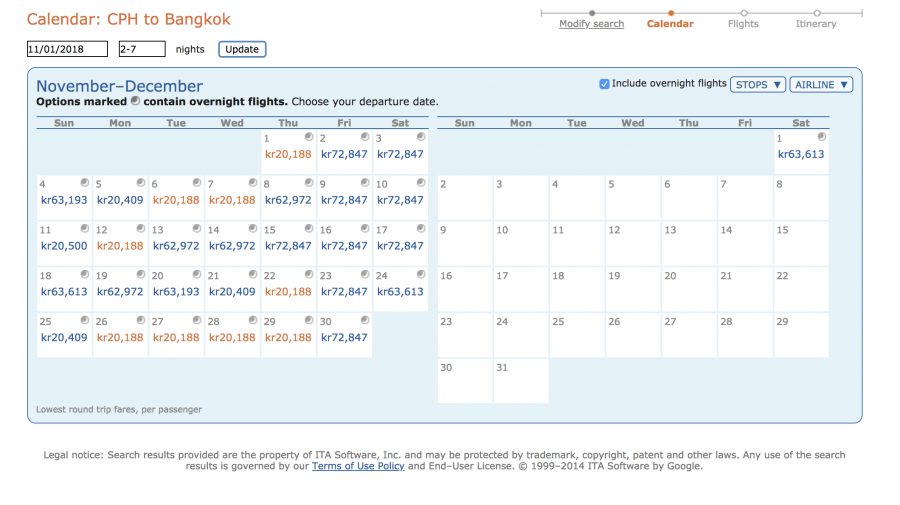900x505 pixels.
Task: Select the Calendar step in progress bar
Action: pos(670,24)
